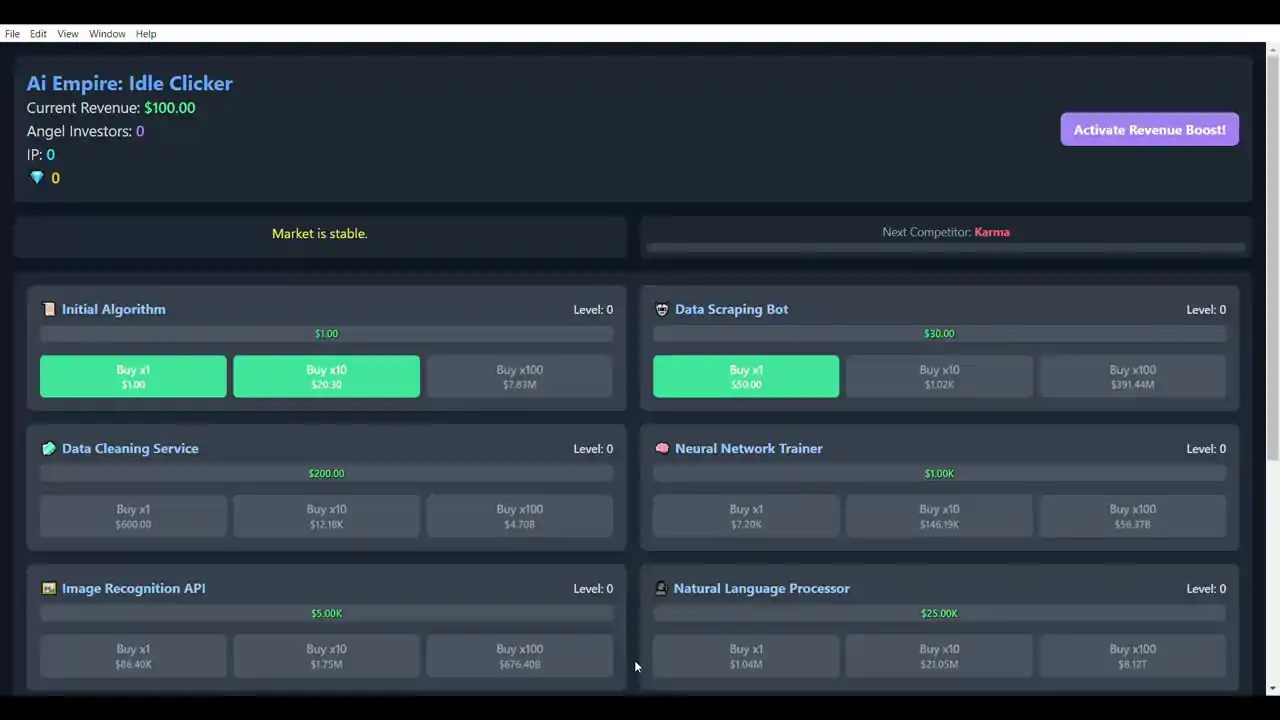
Task: Click the diamond gem icon
Action: pos(37,178)
